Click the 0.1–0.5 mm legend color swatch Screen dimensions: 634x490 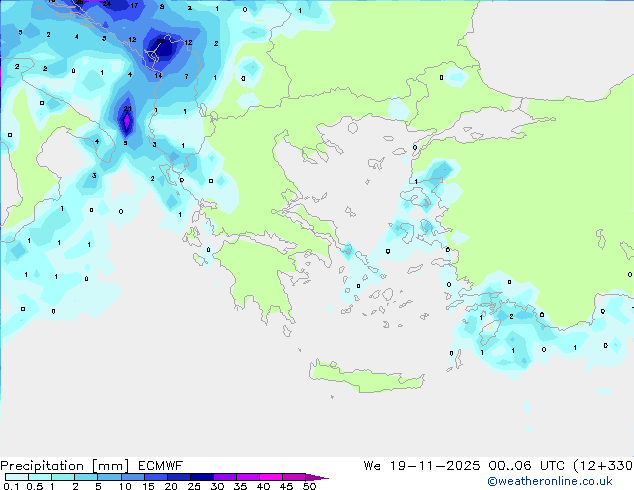click(x=17, y=477)
